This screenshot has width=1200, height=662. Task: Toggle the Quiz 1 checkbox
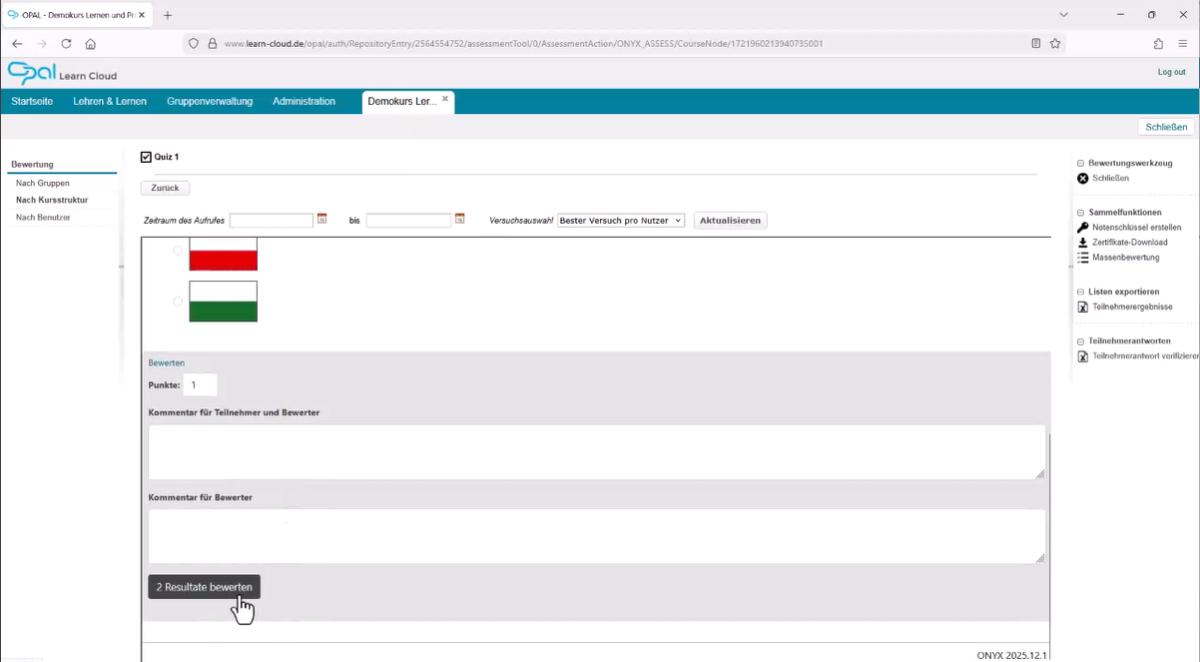[x=146, y=157]
